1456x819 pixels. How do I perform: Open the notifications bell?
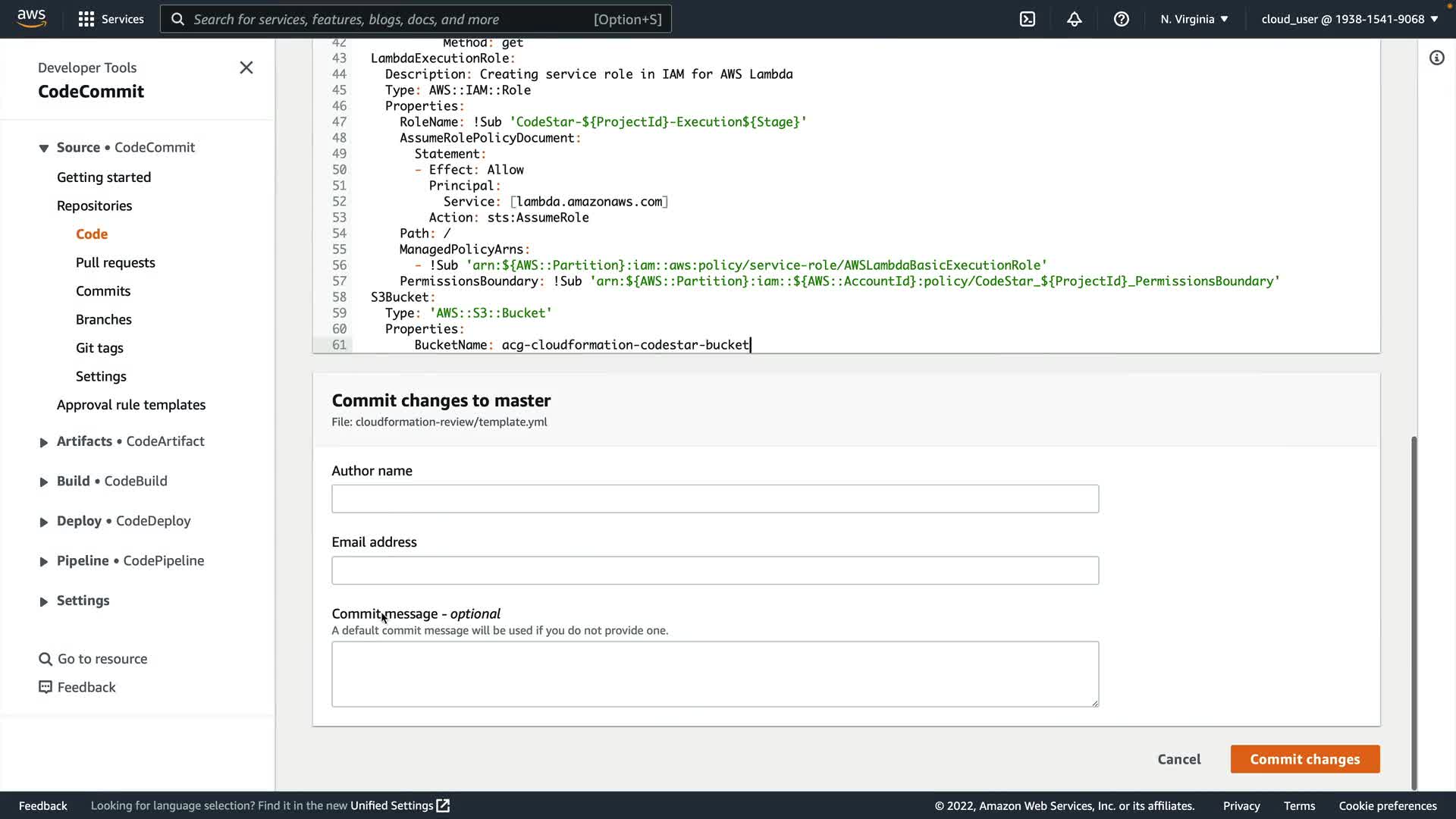pos(1074,19)
